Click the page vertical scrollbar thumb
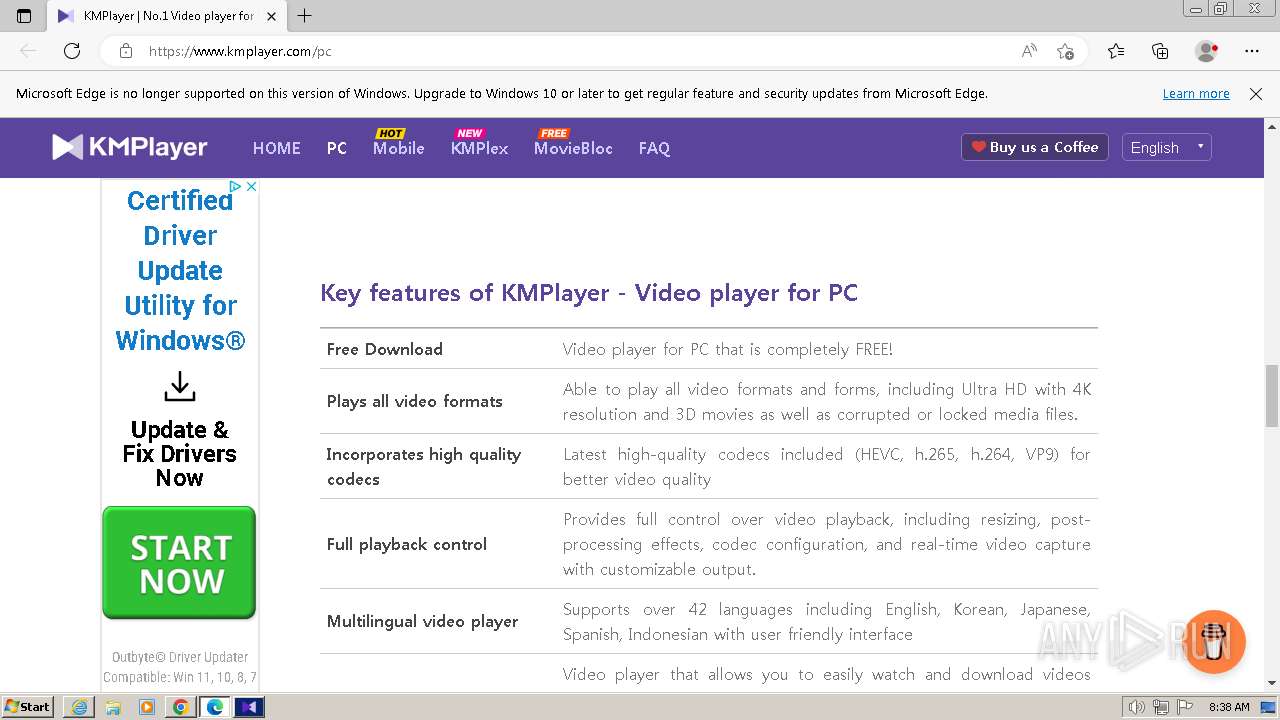 [x=1272, y=396]
